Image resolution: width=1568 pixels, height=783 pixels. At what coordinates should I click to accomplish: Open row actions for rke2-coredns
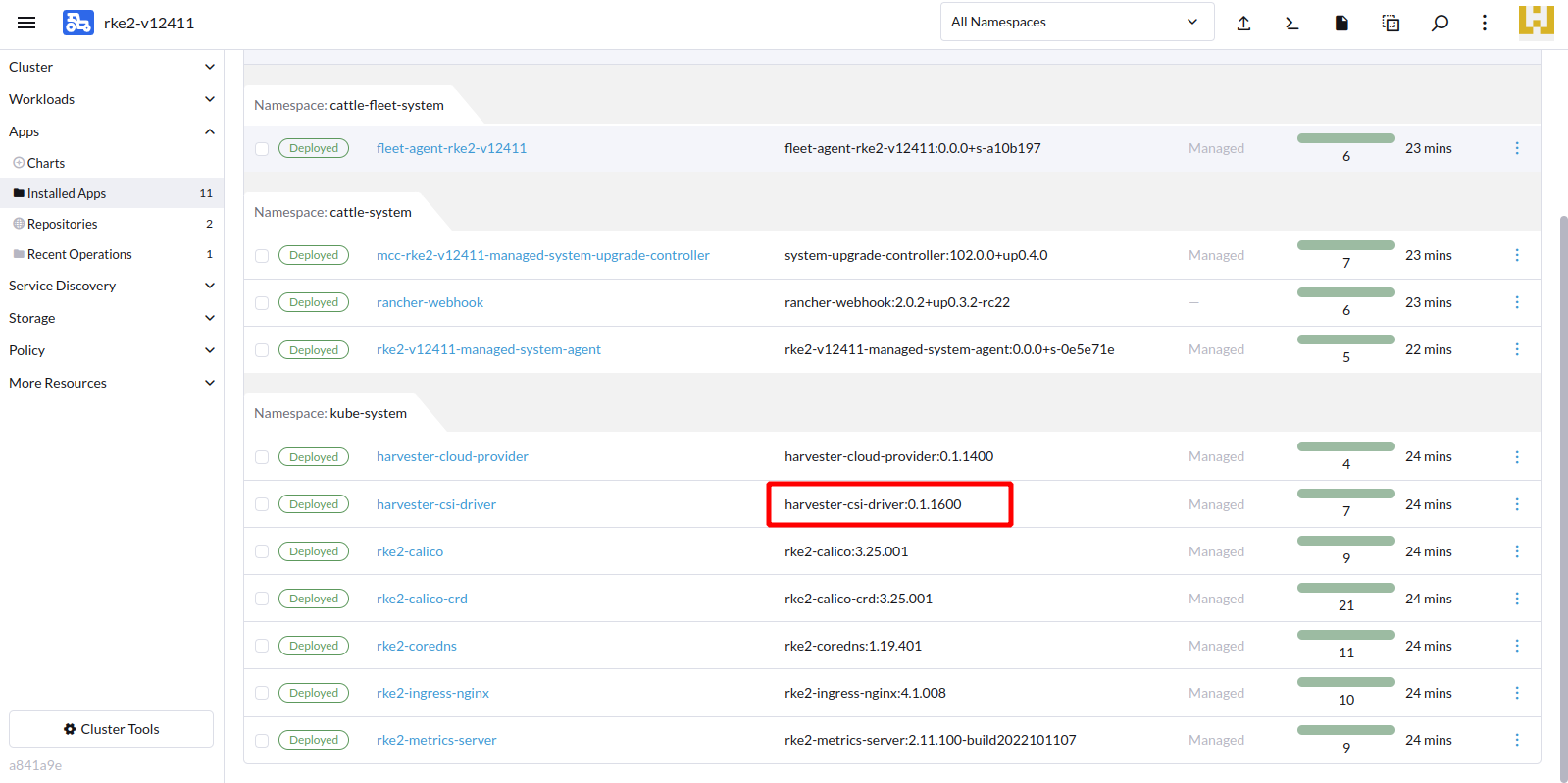pos(1517,646)
